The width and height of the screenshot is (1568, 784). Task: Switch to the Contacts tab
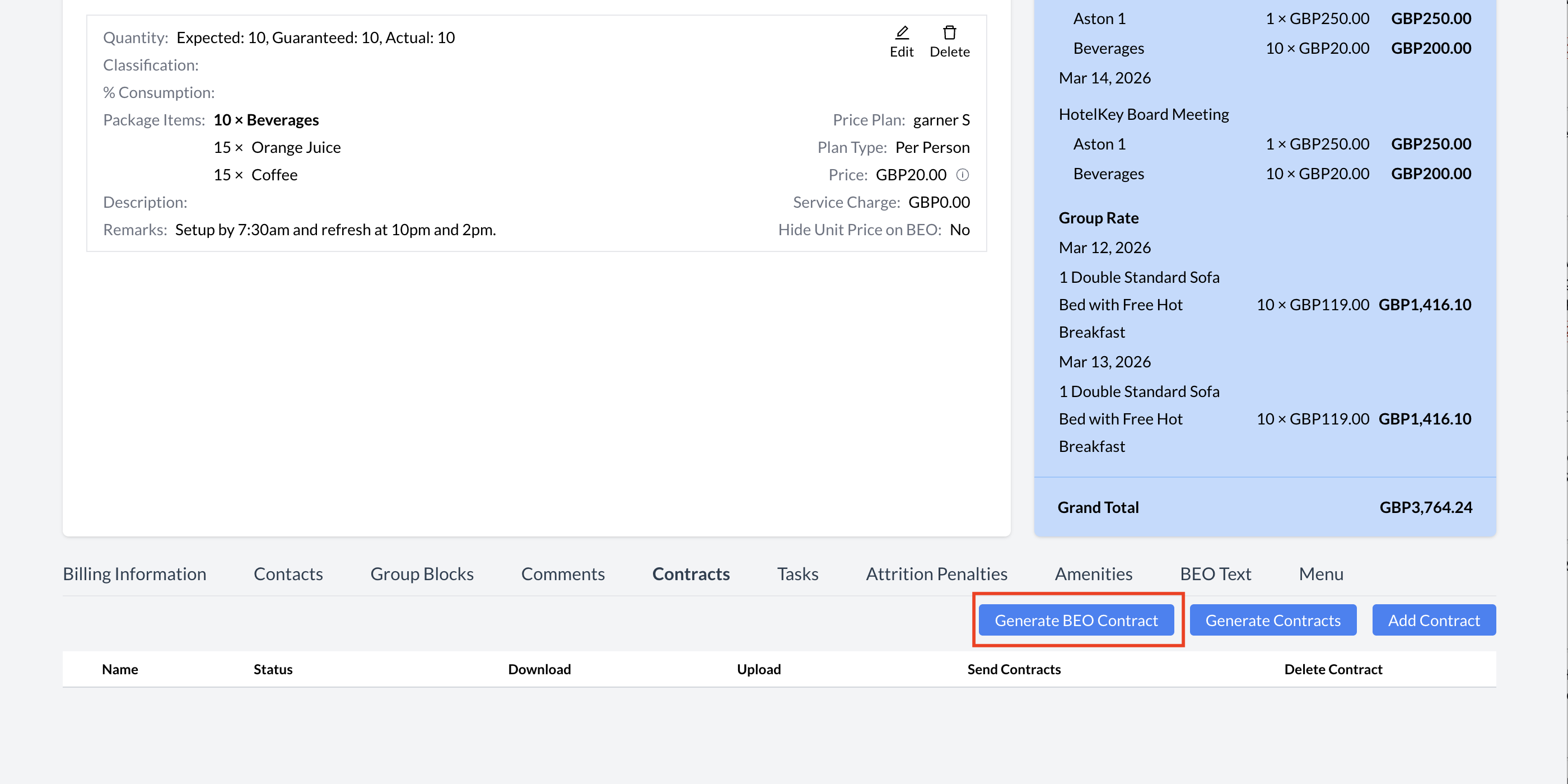[288, 573]
